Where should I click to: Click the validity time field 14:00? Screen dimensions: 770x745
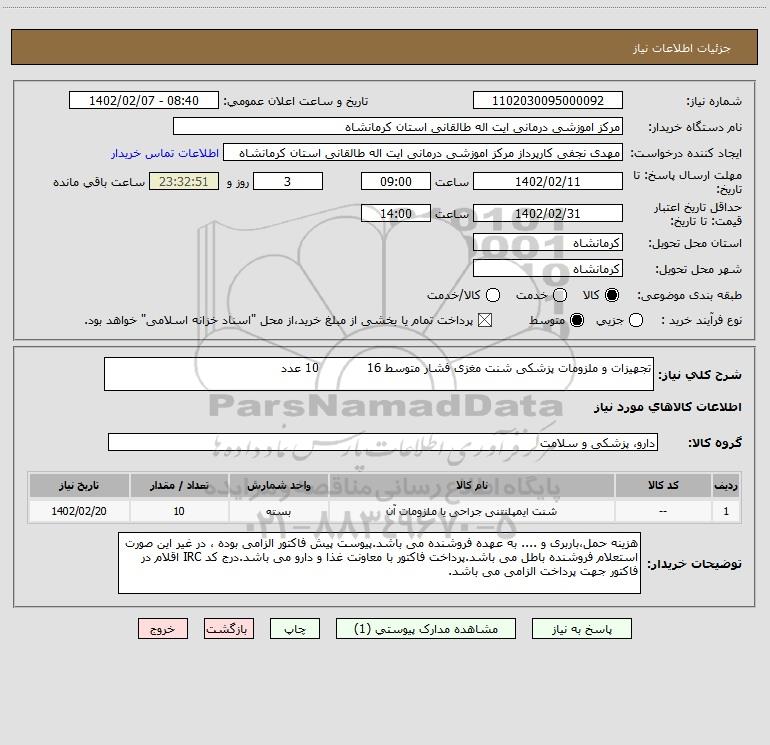coord(396,214)
